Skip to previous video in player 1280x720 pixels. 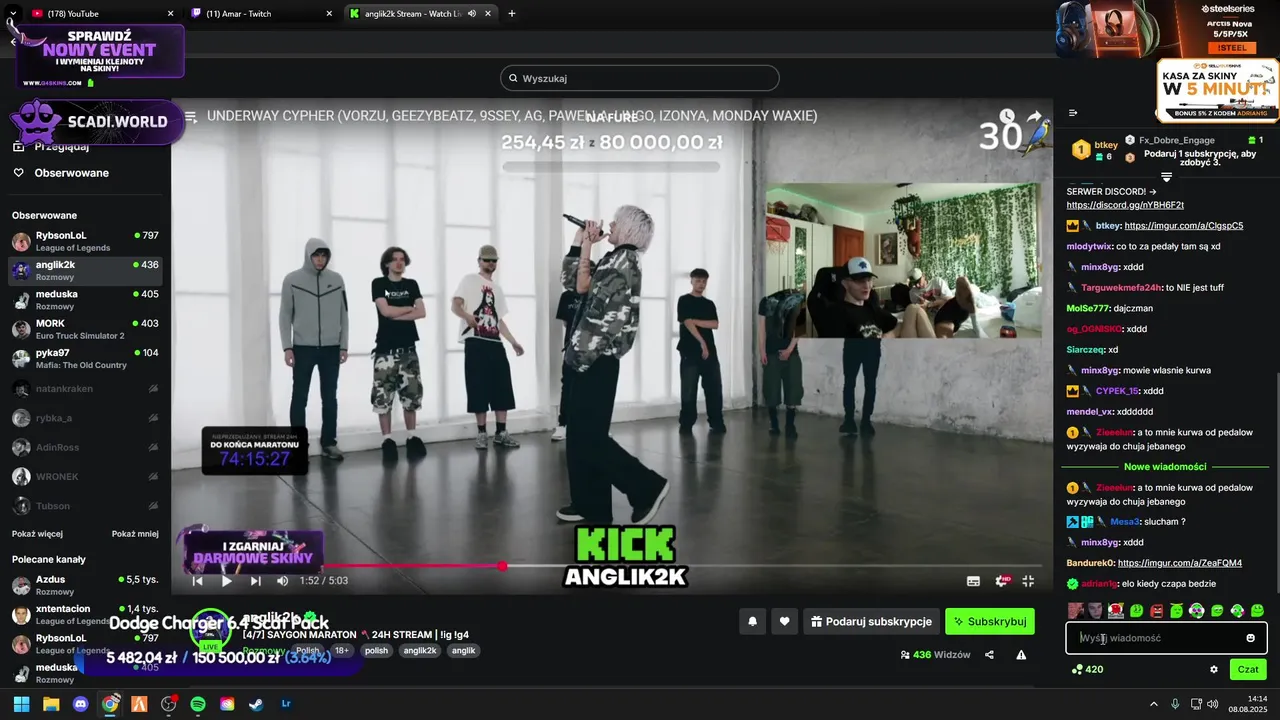[x=198, y=581]
